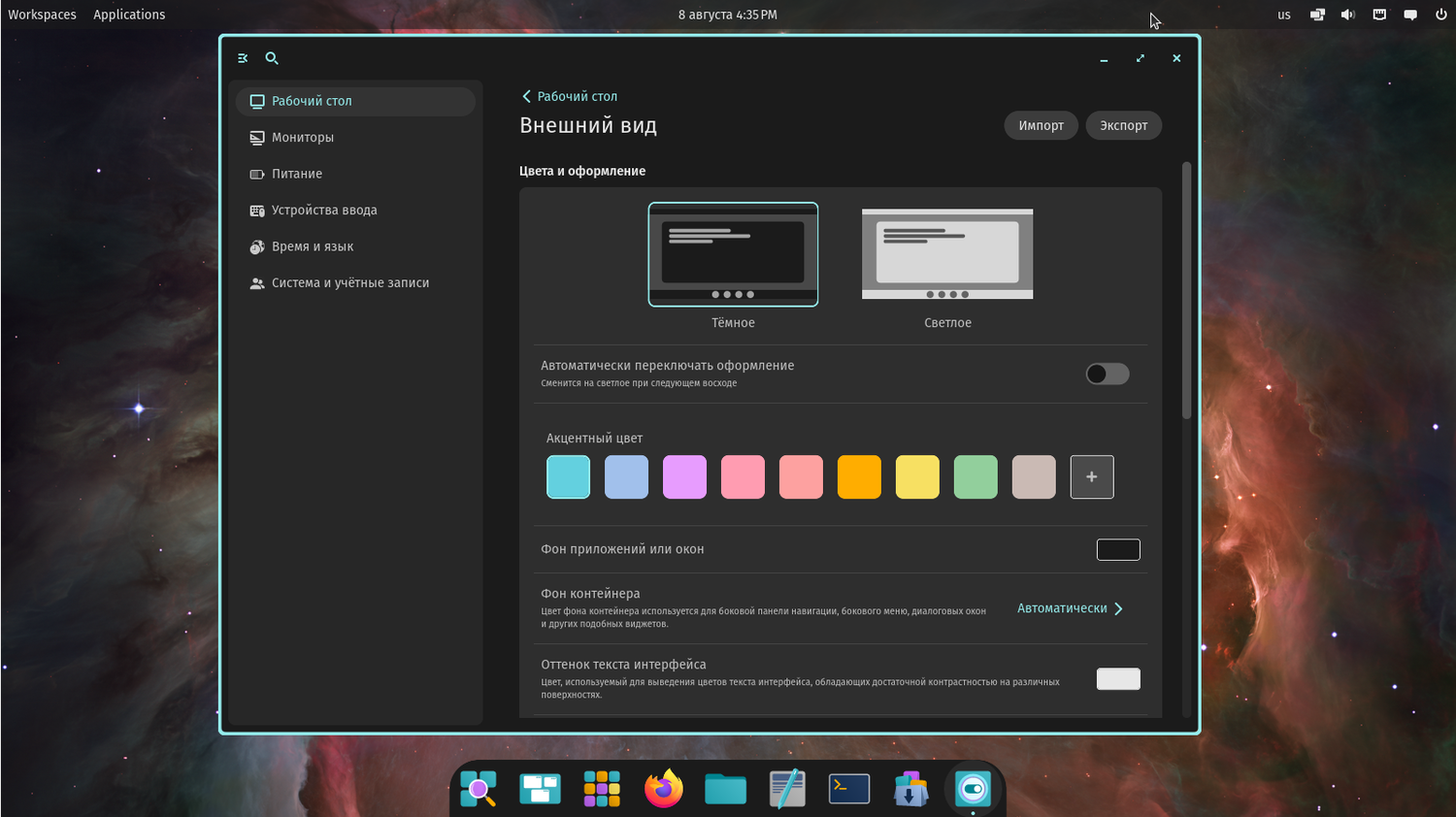This screenshot has height=817, width=1456.
Task: Add a custom accent color with plus
Action: [x=1092, y=477]
